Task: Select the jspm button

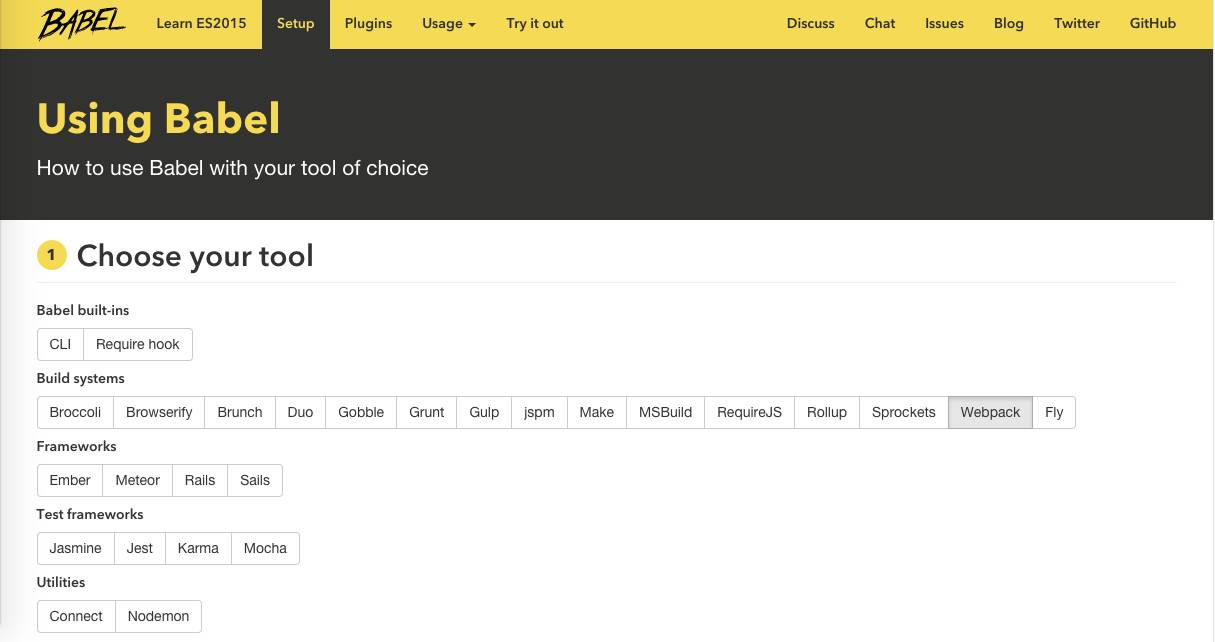Action: [539, 412]
